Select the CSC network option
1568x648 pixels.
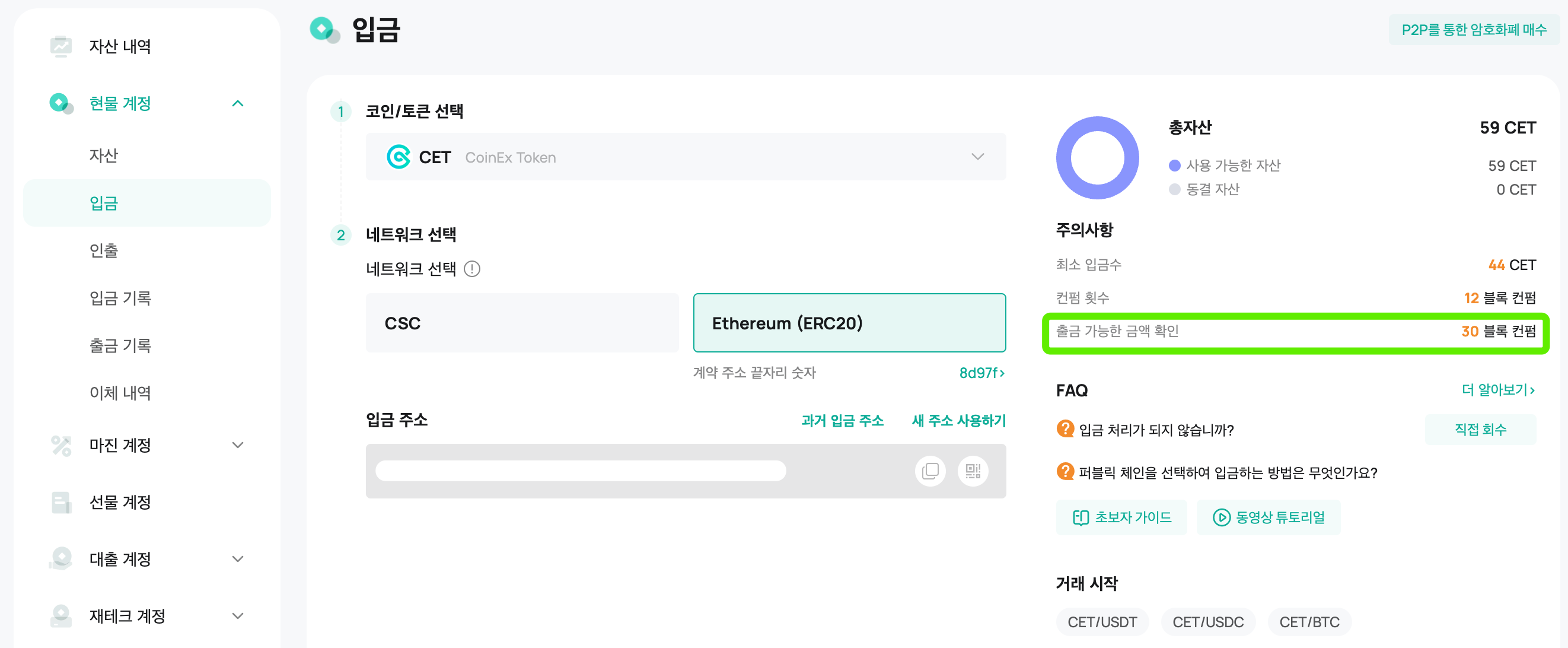coord(522,323)
